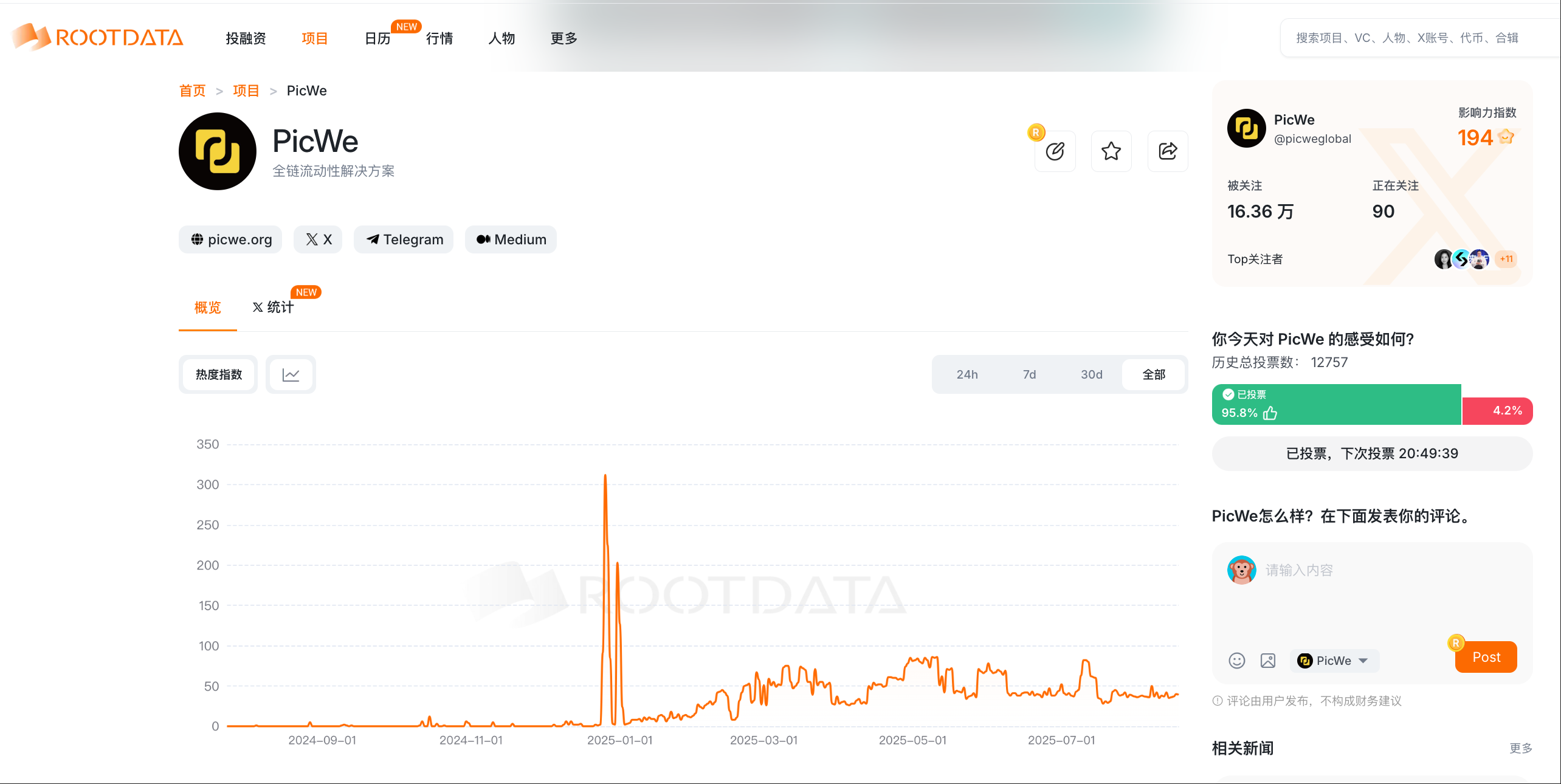Click the red 4.2% bearish vote bar
Image resolution: width=1561 pixels, height=784 pixels.
[x=1497, y=411]
